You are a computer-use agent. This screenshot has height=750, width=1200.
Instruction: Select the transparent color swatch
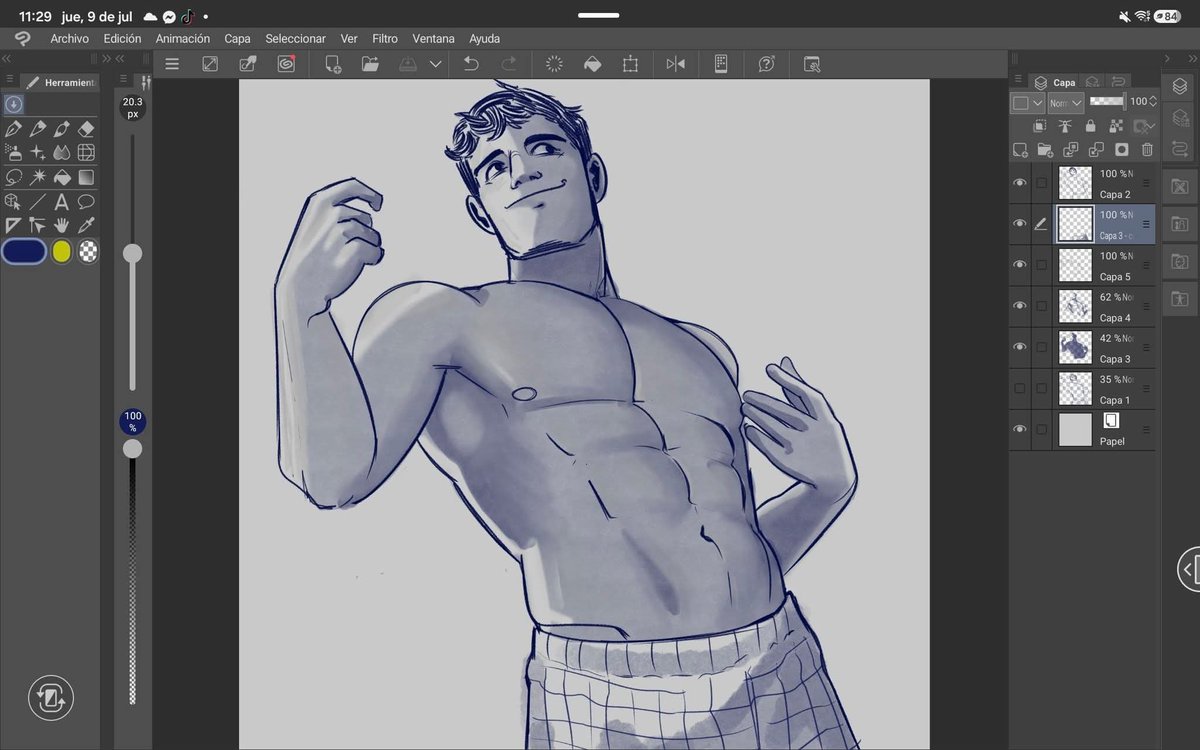click(x=88, y=252)
